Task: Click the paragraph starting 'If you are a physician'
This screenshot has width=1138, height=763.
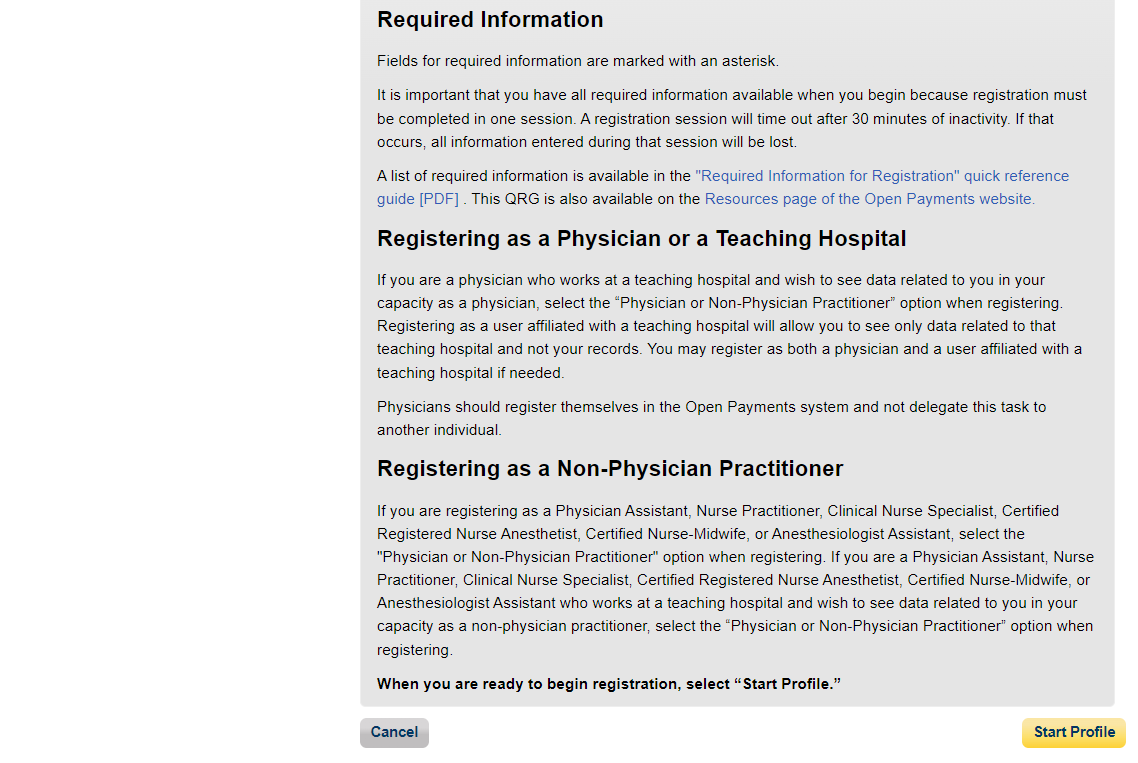Action: [700, 280]
